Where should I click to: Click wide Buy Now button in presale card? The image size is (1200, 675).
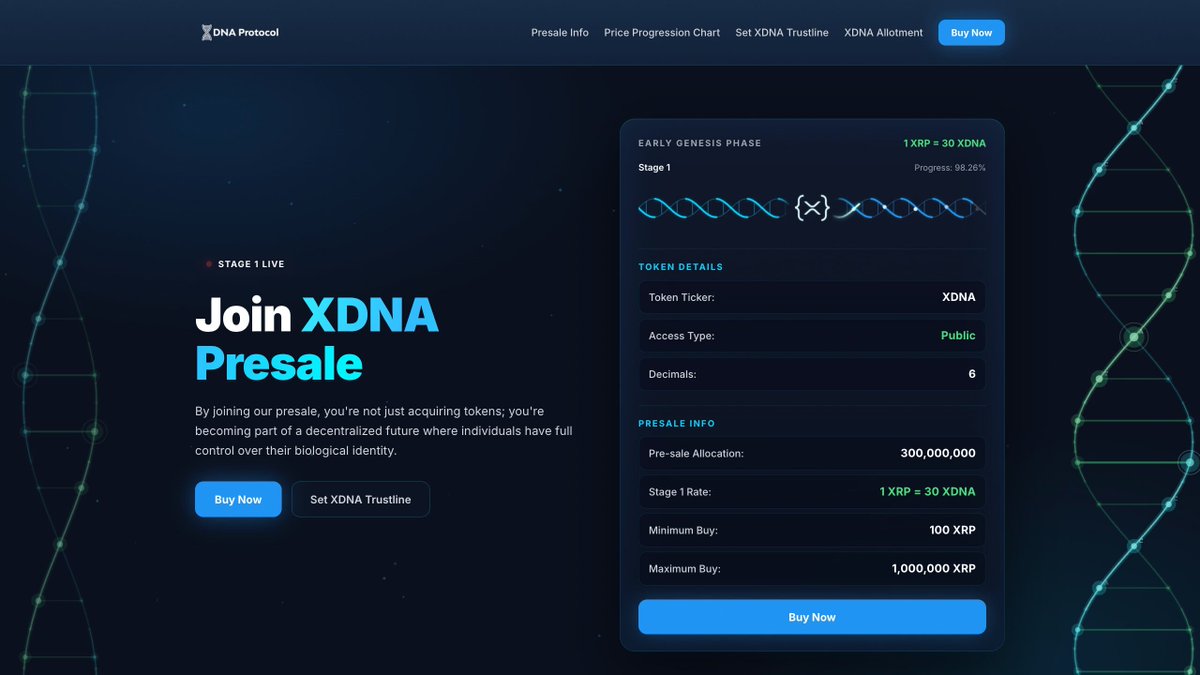point(812,617)
